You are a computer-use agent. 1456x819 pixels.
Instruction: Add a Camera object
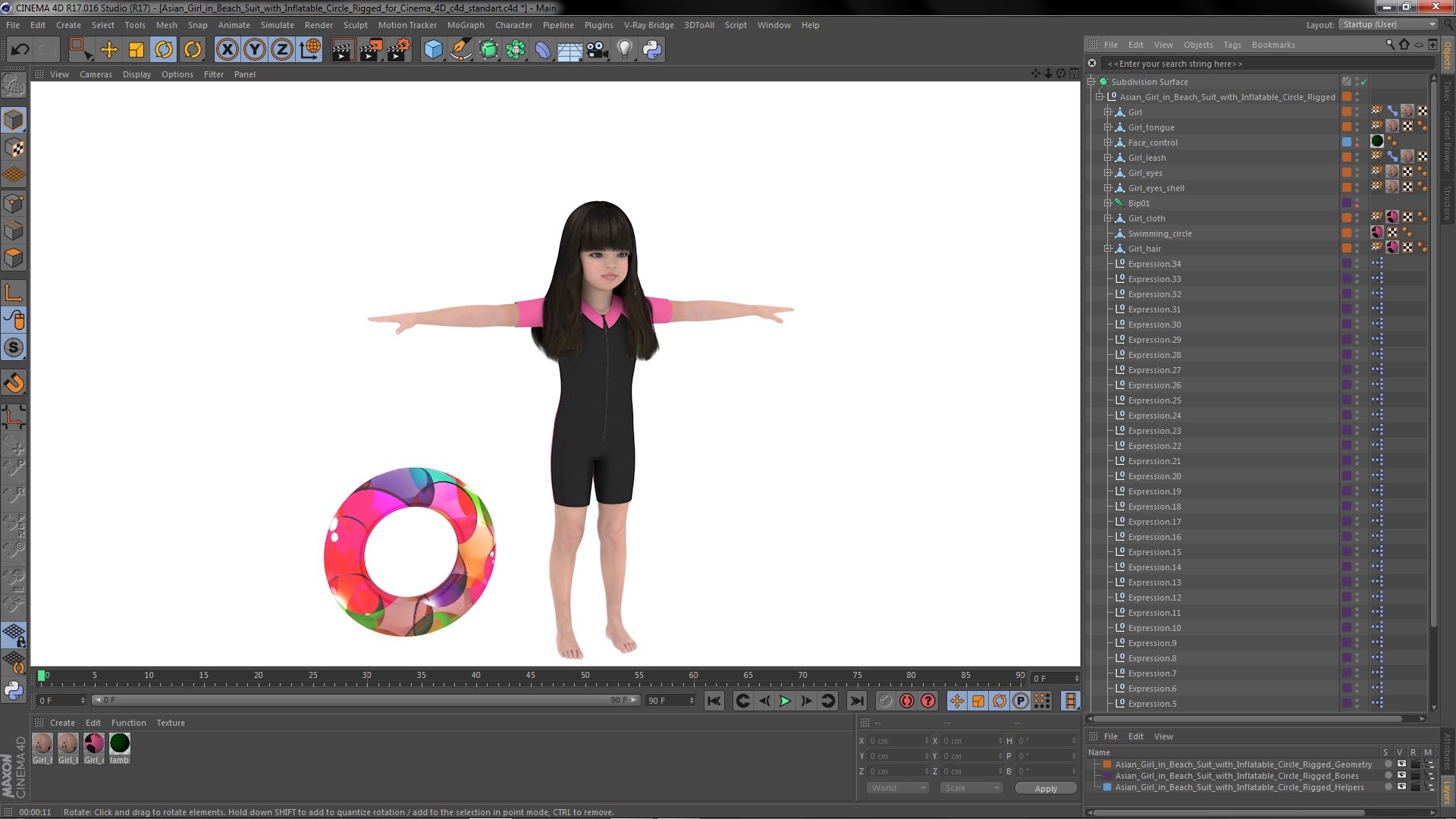tap(598, 50)
